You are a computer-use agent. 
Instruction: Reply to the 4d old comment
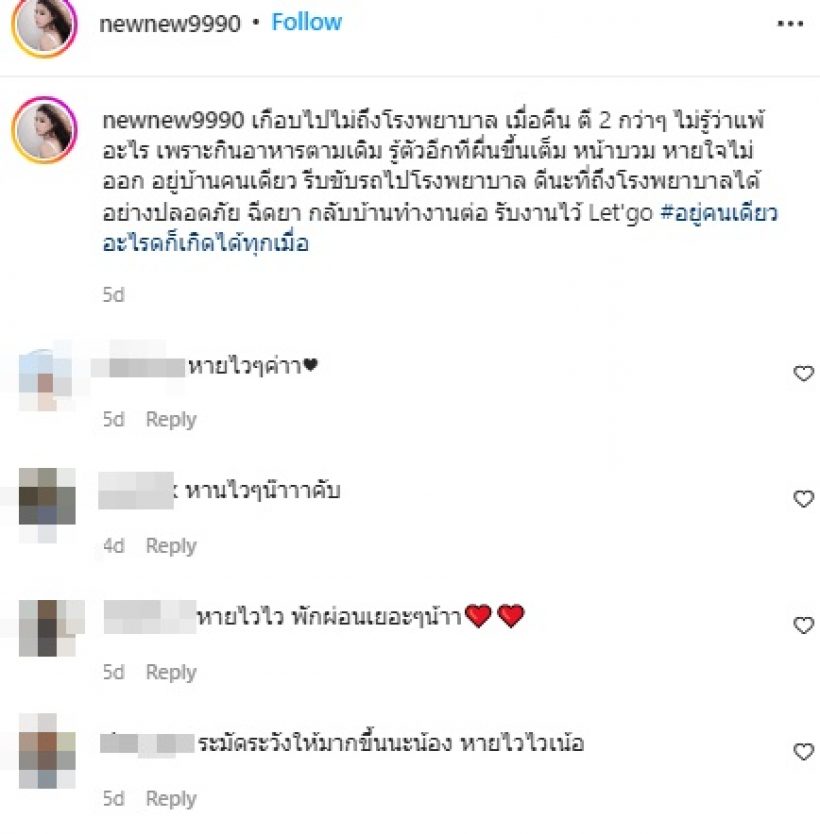click(x=171, y=546)
